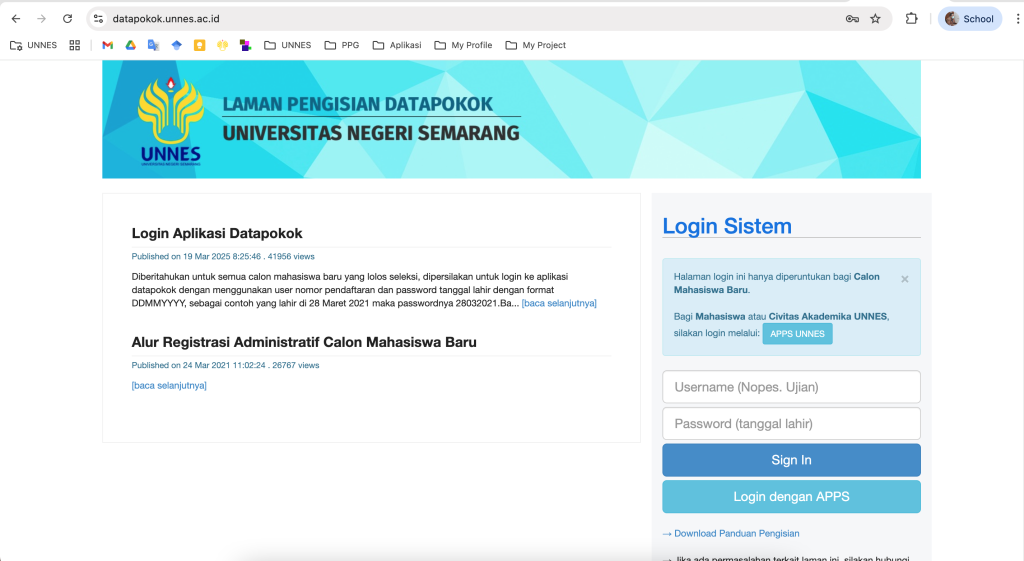Click the UNNES logo in the banner

[170, 120]
